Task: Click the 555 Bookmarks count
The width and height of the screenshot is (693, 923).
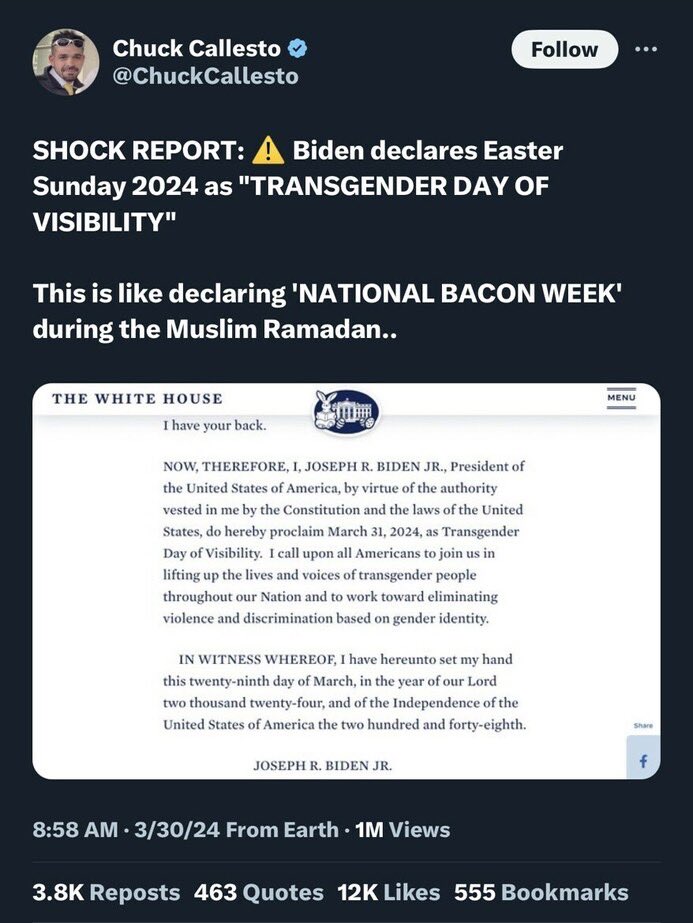Action: coord(541,892)
